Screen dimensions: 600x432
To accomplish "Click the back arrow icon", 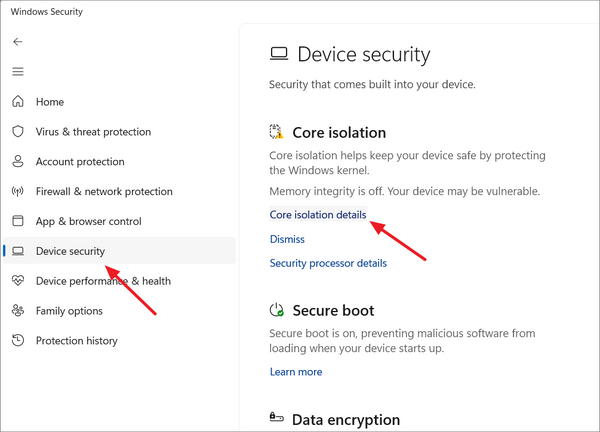I will [x=17, y=42].
